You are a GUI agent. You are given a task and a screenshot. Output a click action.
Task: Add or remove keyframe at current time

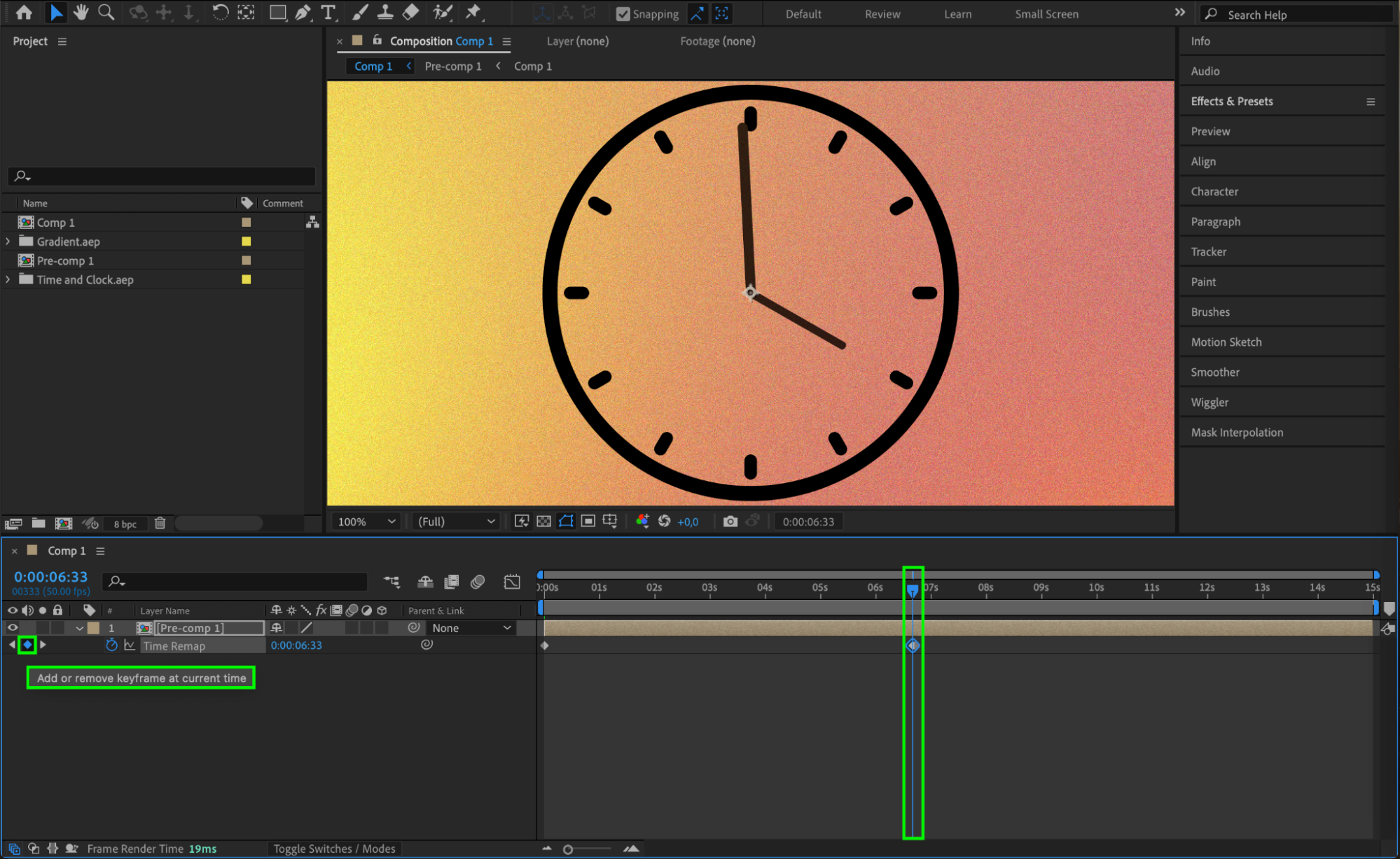(27, 645)
